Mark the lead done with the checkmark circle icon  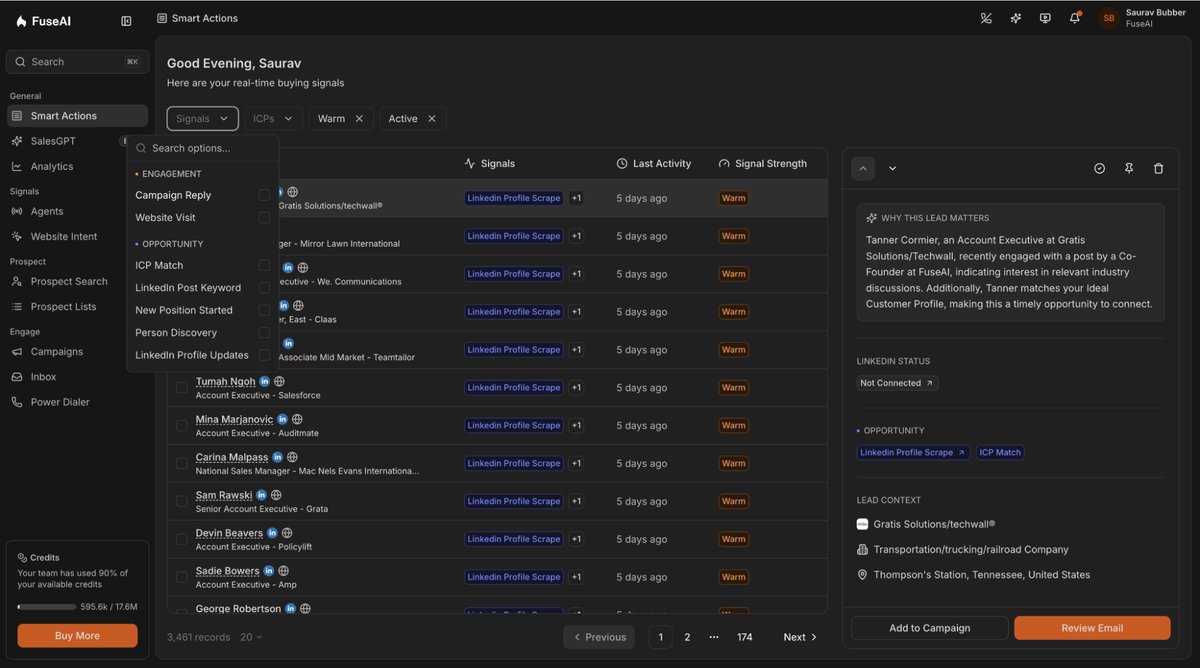click(1099, 168)
